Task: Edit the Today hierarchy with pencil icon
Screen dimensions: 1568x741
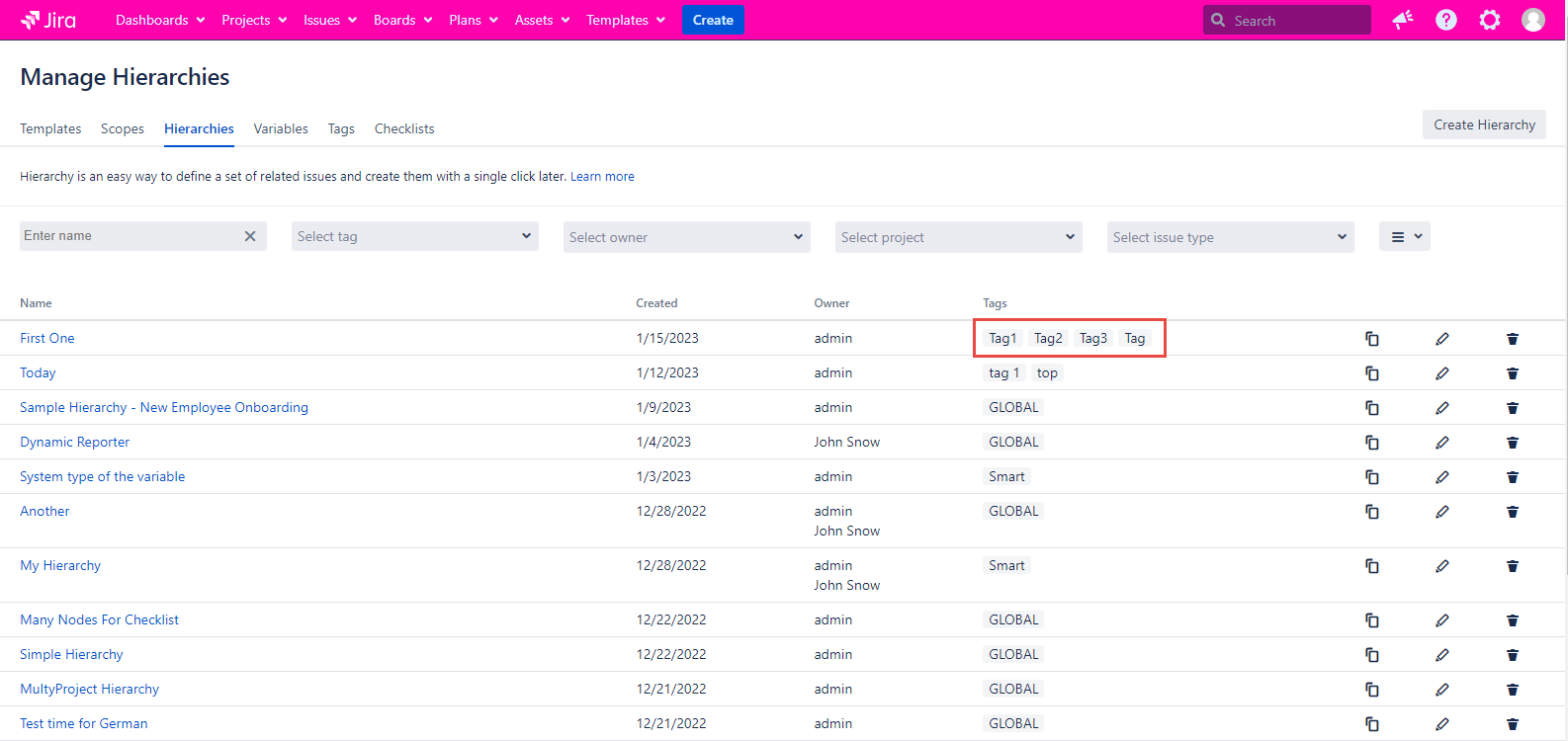Action: coord(1442,373)
